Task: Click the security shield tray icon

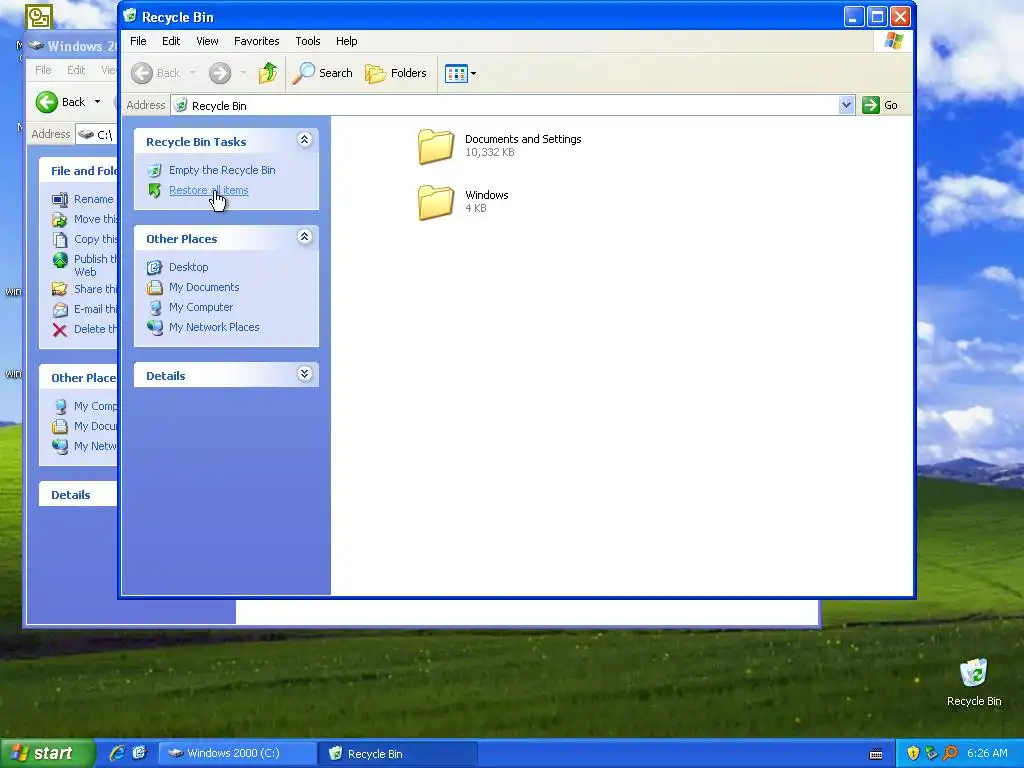Action: (913, 753)
